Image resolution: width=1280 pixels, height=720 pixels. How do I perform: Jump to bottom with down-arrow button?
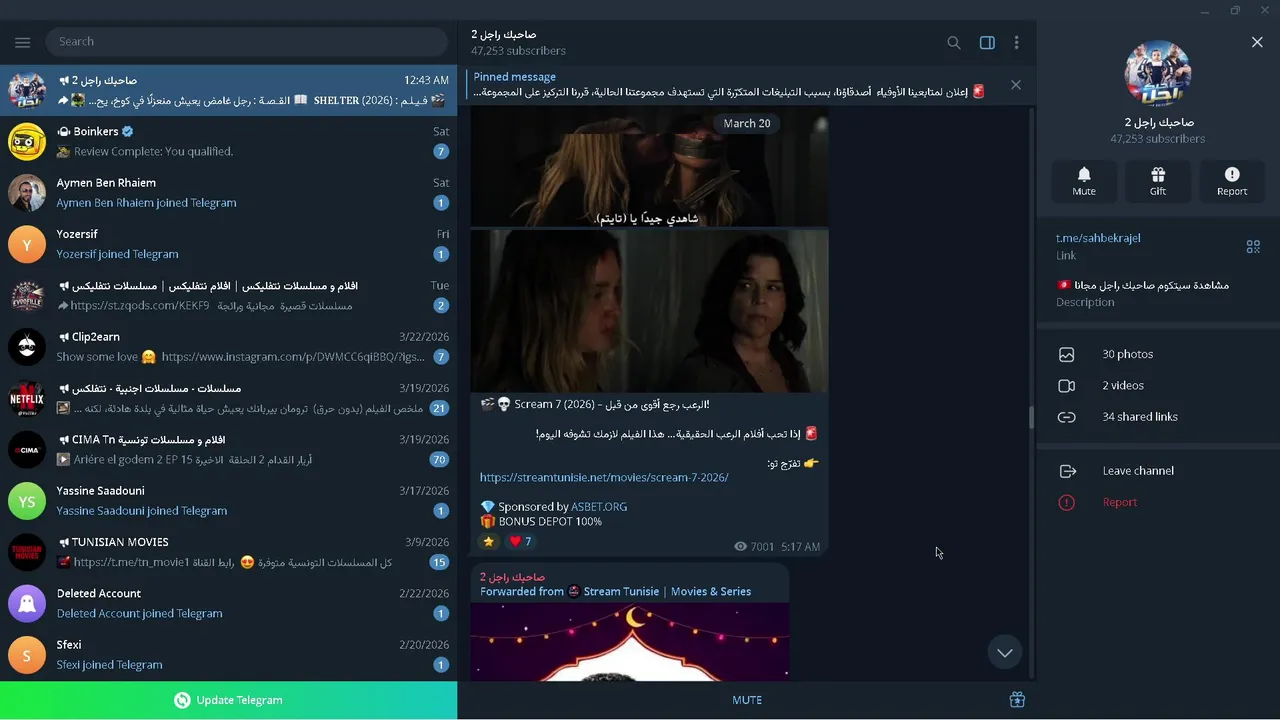tap(1005, 652)
